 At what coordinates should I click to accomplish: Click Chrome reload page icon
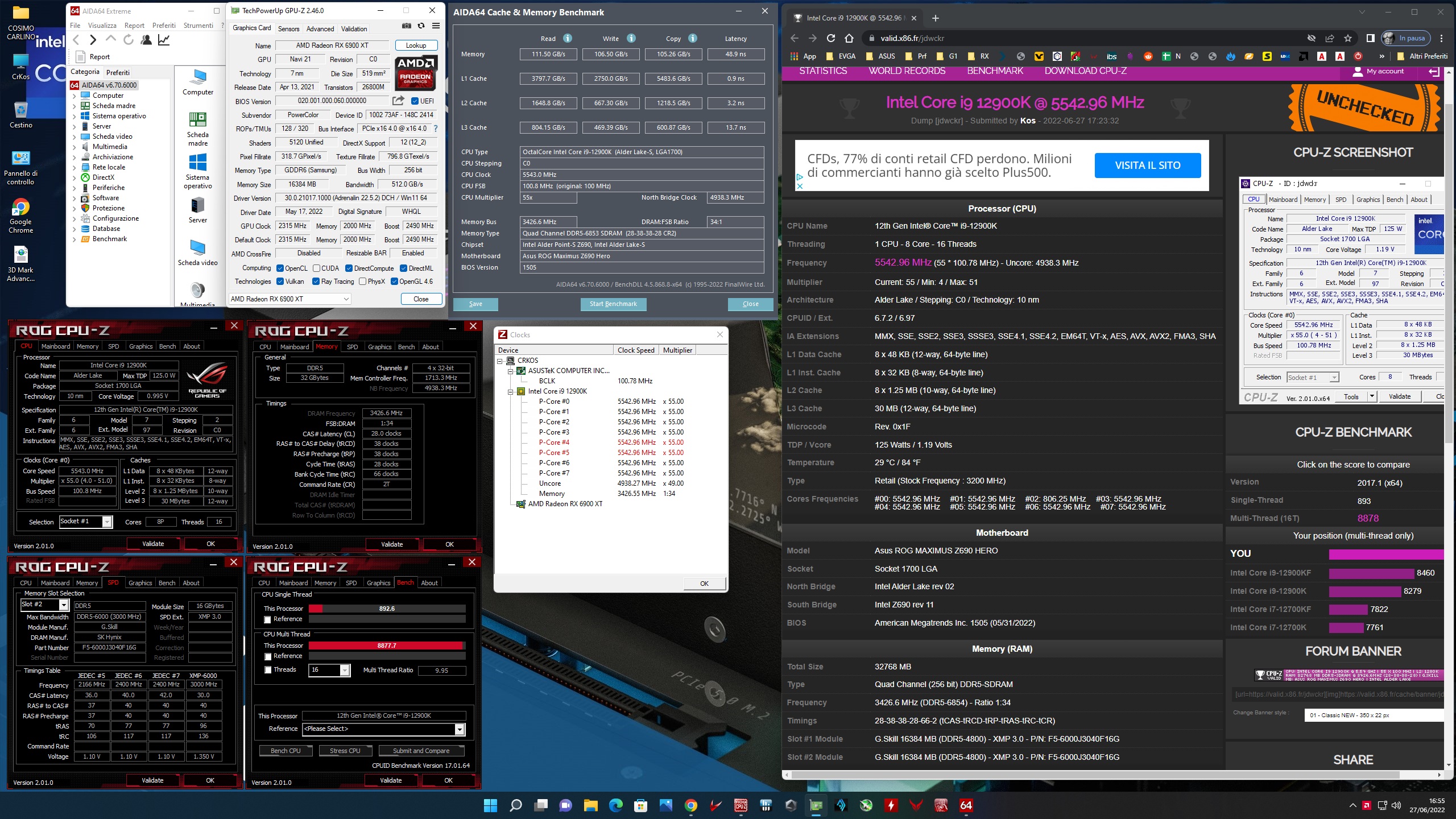[x=831, y=38]
